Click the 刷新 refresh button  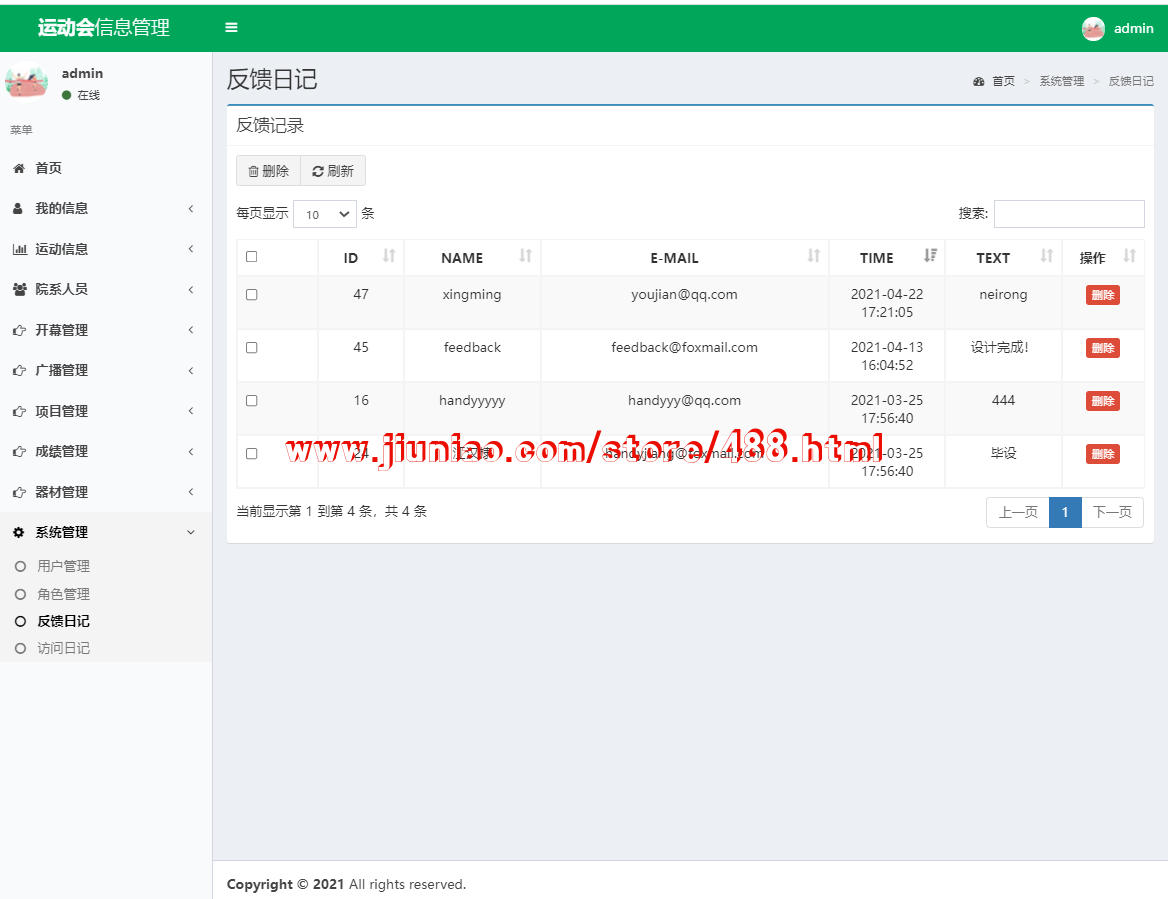coord(333,171)
